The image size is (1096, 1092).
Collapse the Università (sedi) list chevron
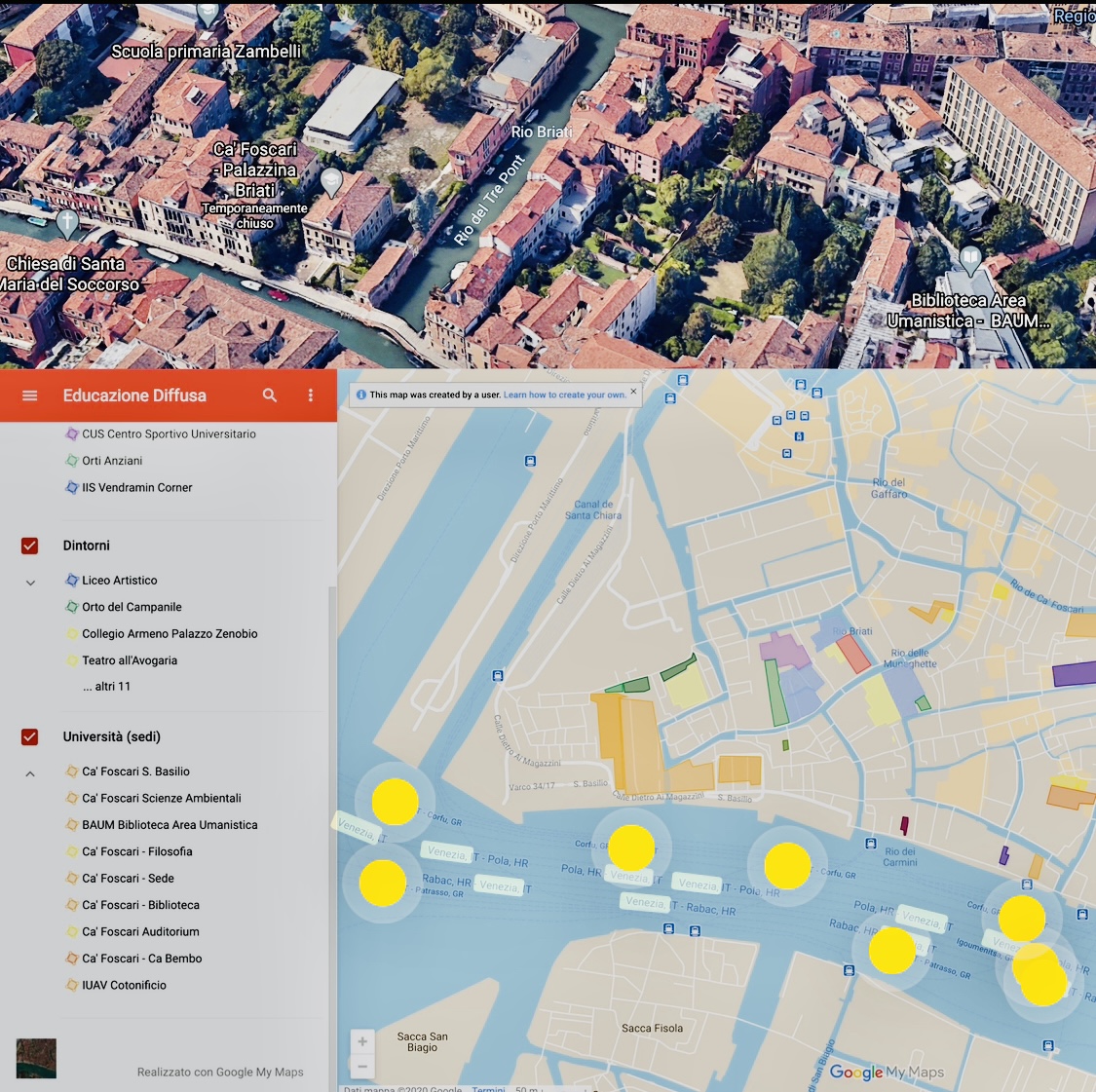pos(30,773)
